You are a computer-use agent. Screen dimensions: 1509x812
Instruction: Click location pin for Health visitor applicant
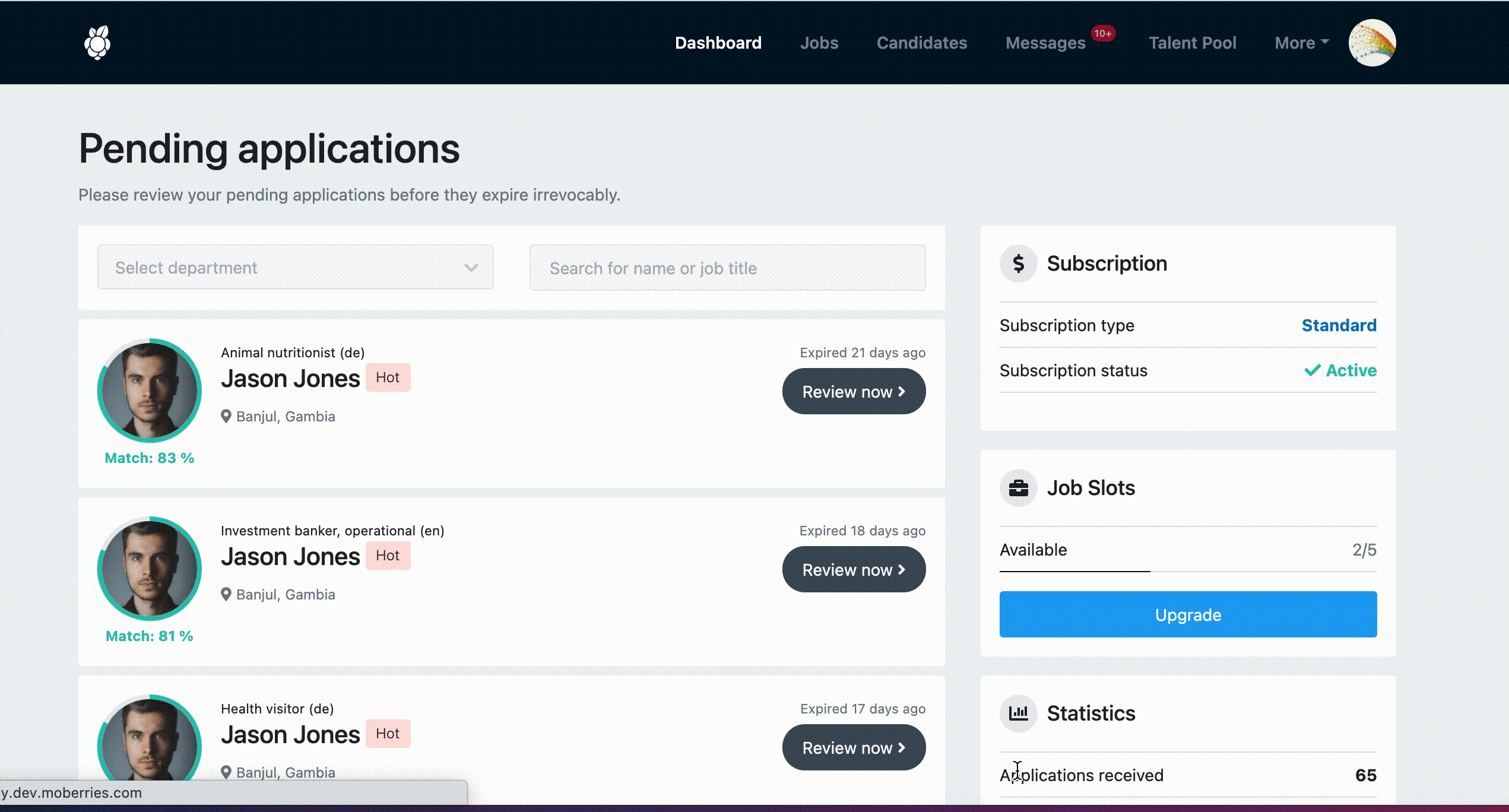click(x=226, y=772)
